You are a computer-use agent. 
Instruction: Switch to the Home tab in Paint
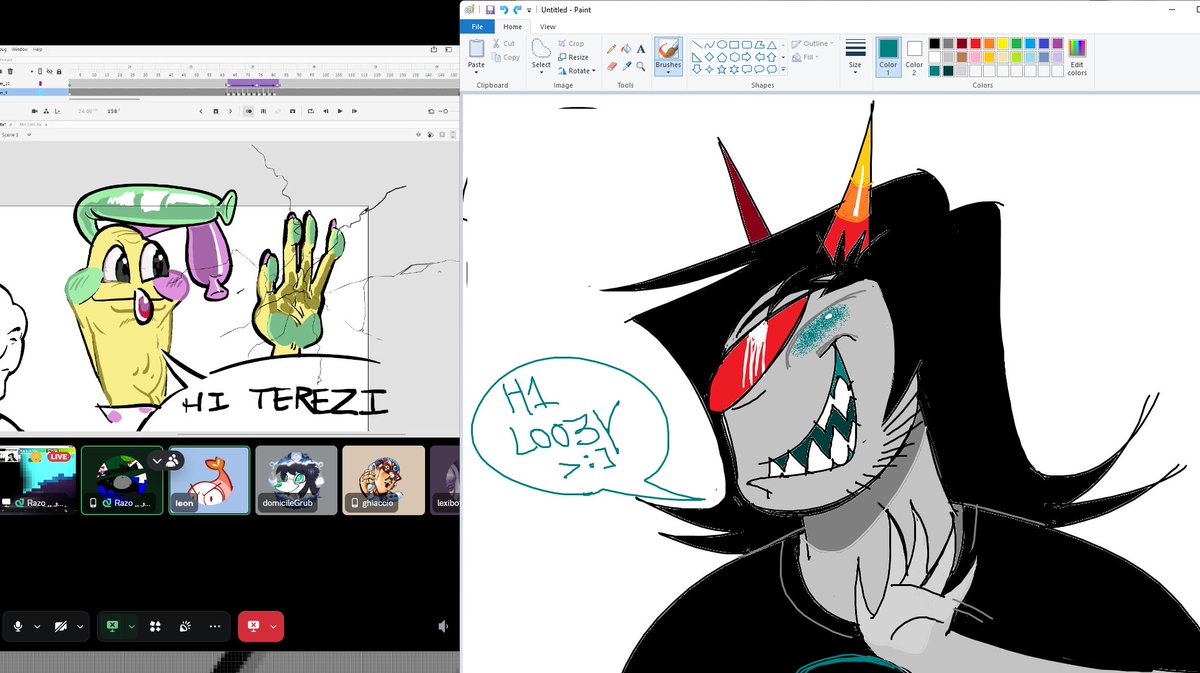coord(512,27)
